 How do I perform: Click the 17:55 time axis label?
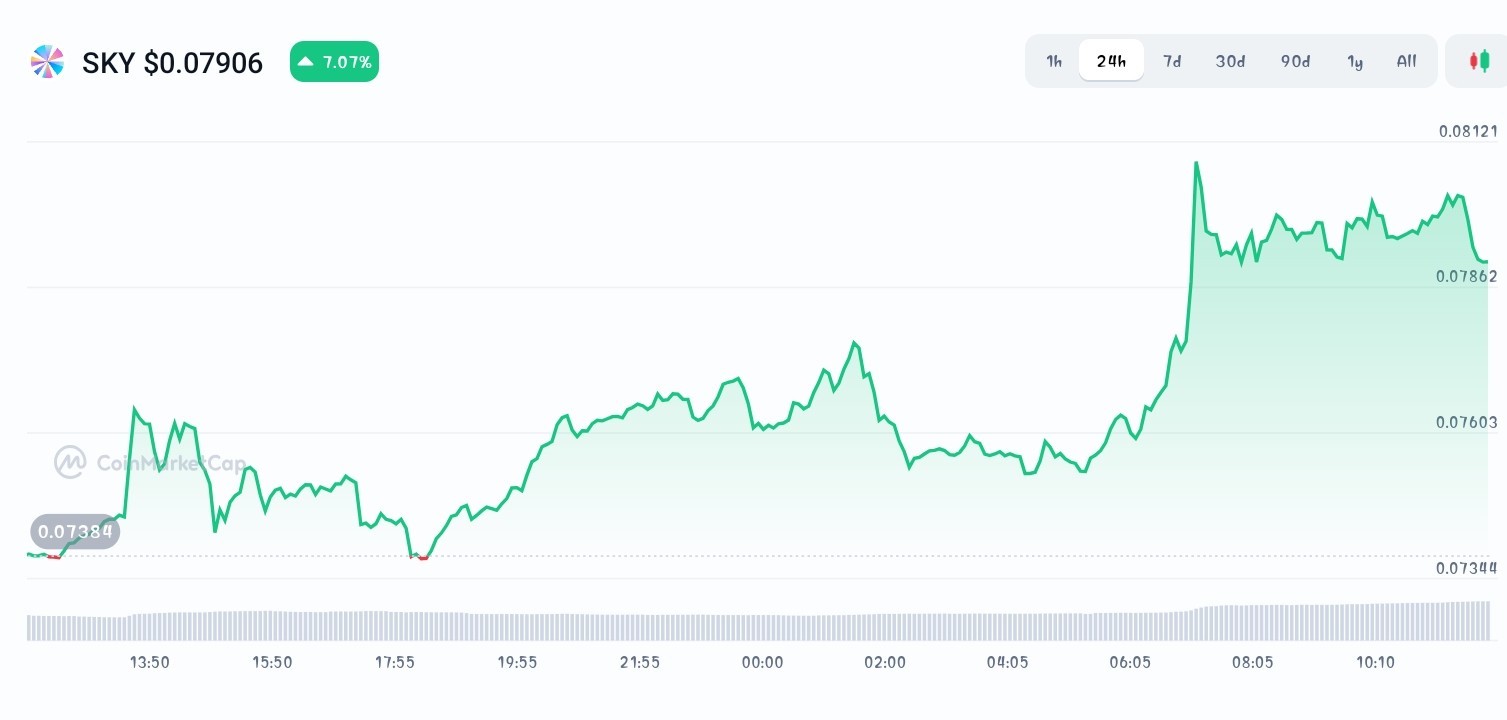[x=395, y=662]
